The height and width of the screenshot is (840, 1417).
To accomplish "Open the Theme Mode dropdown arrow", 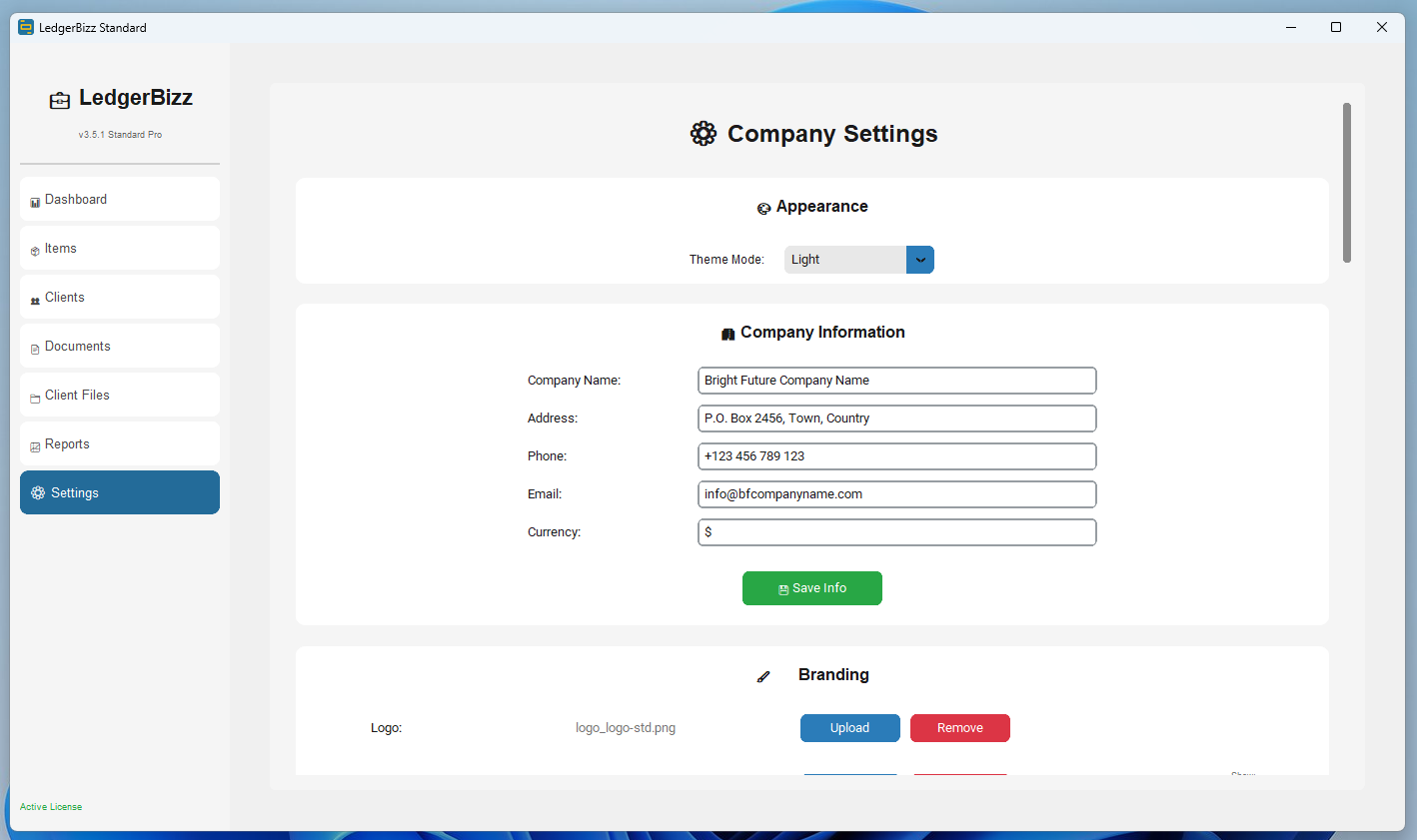I will pyautogui.click(x=920, y=260).
